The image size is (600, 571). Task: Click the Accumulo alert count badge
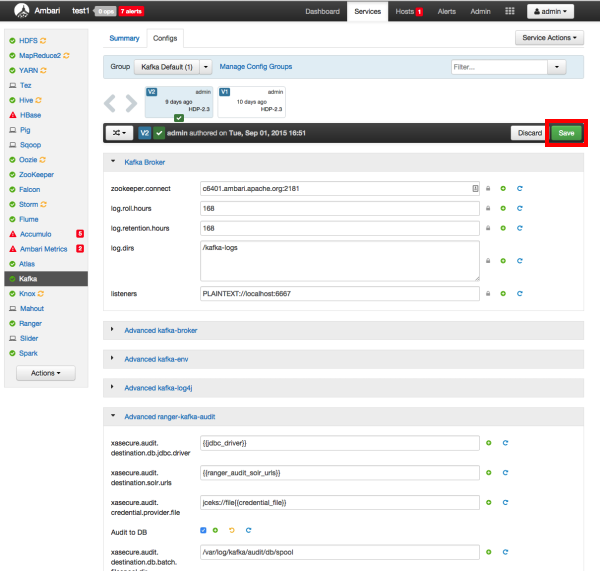[x=80, y=234]
